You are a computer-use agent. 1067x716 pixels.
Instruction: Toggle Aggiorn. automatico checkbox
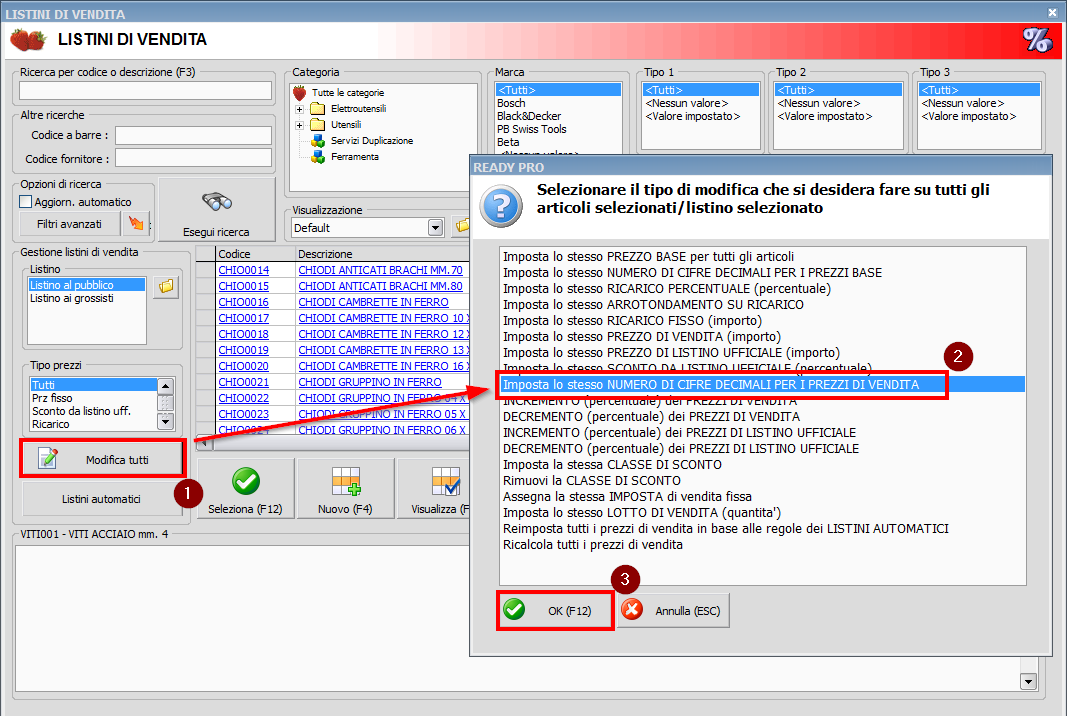pos(26,201)
